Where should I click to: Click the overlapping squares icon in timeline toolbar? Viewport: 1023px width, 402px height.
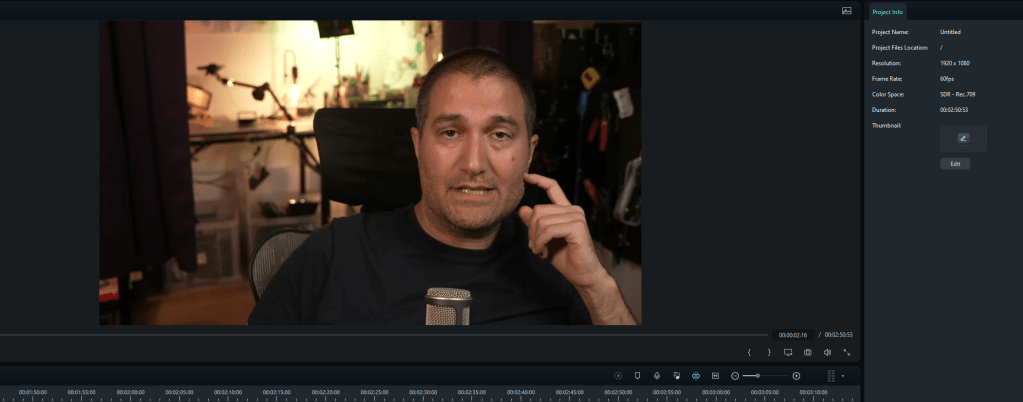coord(677,376)
